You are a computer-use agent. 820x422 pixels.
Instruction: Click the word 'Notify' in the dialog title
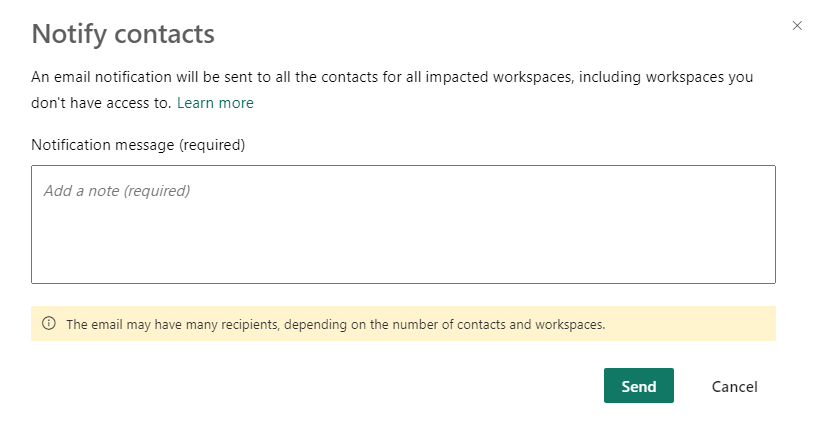(x=71, y=34)
